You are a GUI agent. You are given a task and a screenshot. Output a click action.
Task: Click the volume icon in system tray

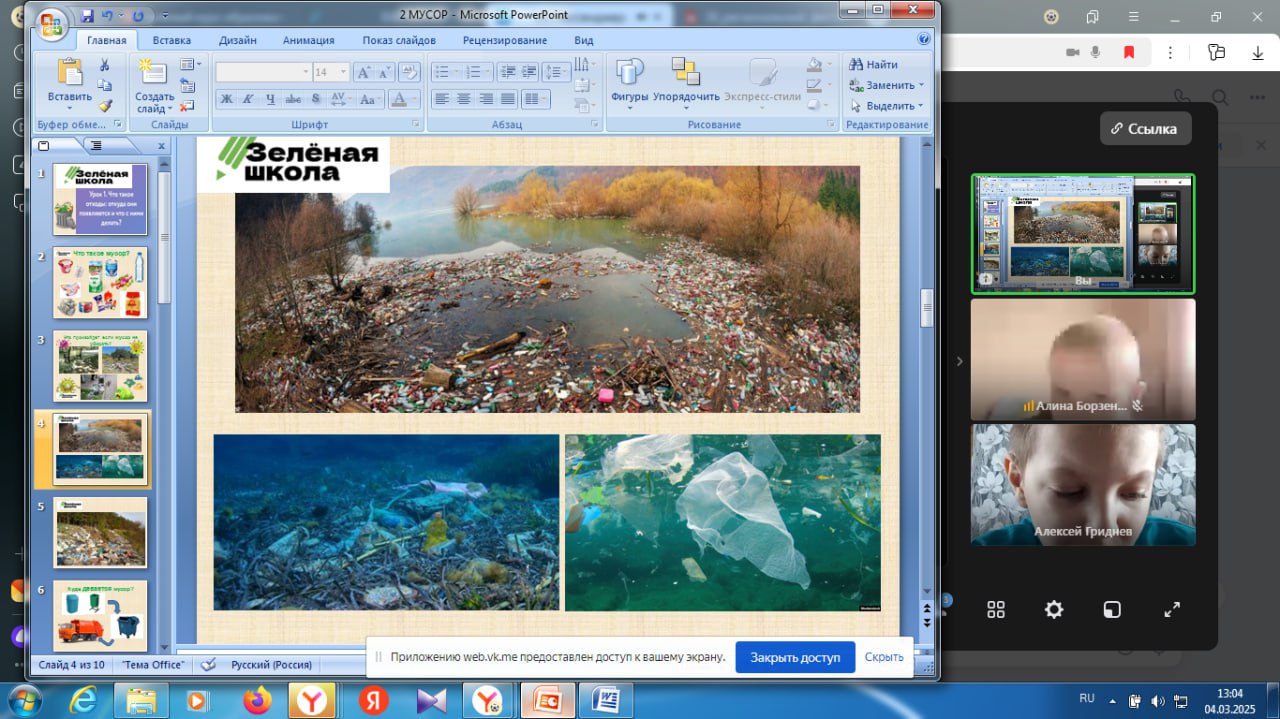pos(1158,700)
